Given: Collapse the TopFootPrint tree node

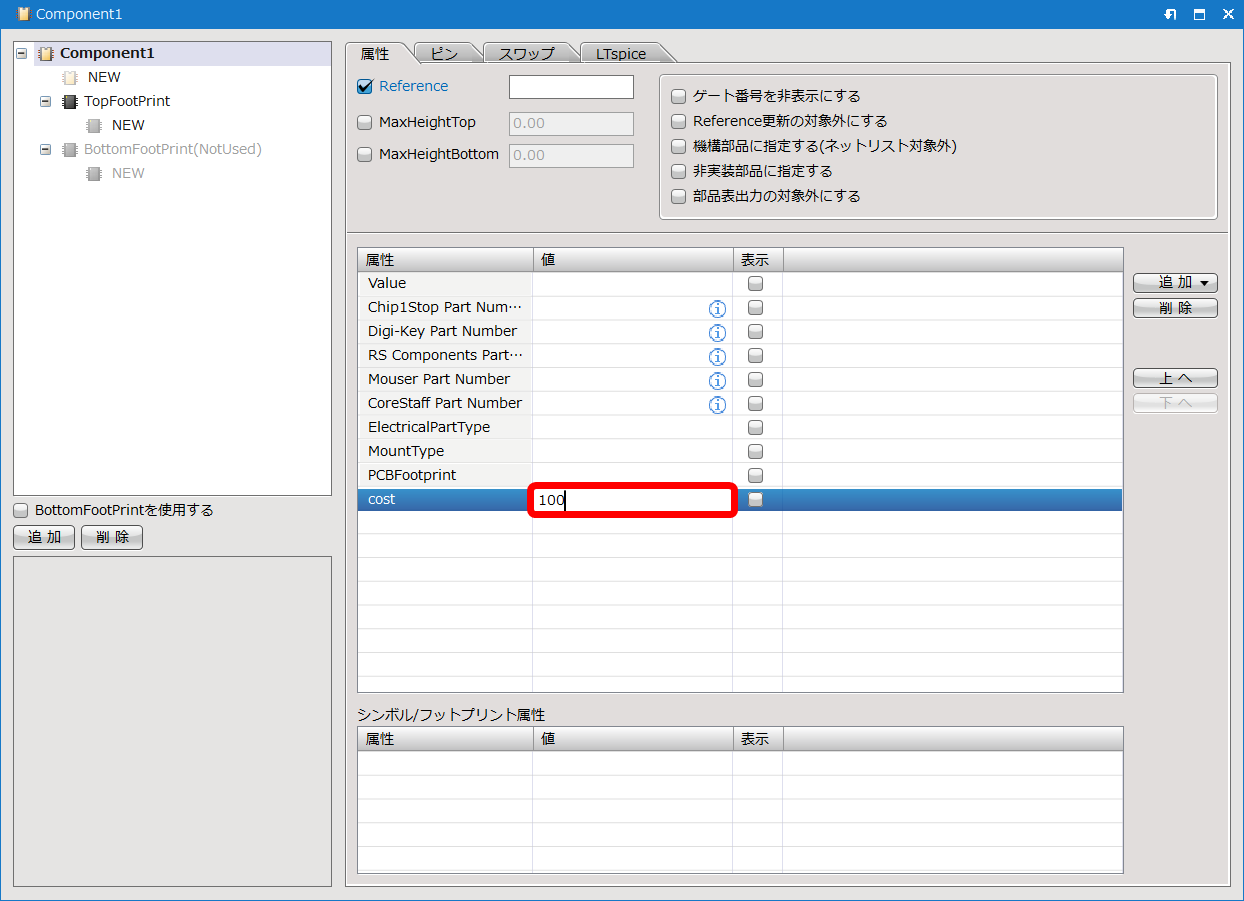Looking at the screenshot, I should (x=45, y=101).
